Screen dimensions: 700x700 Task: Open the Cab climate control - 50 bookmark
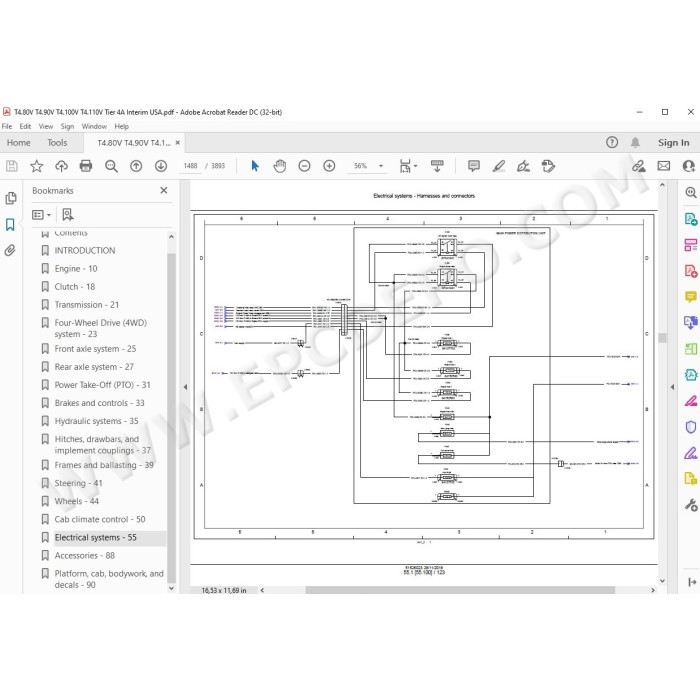pyautogui.click(x=100, y=519)
